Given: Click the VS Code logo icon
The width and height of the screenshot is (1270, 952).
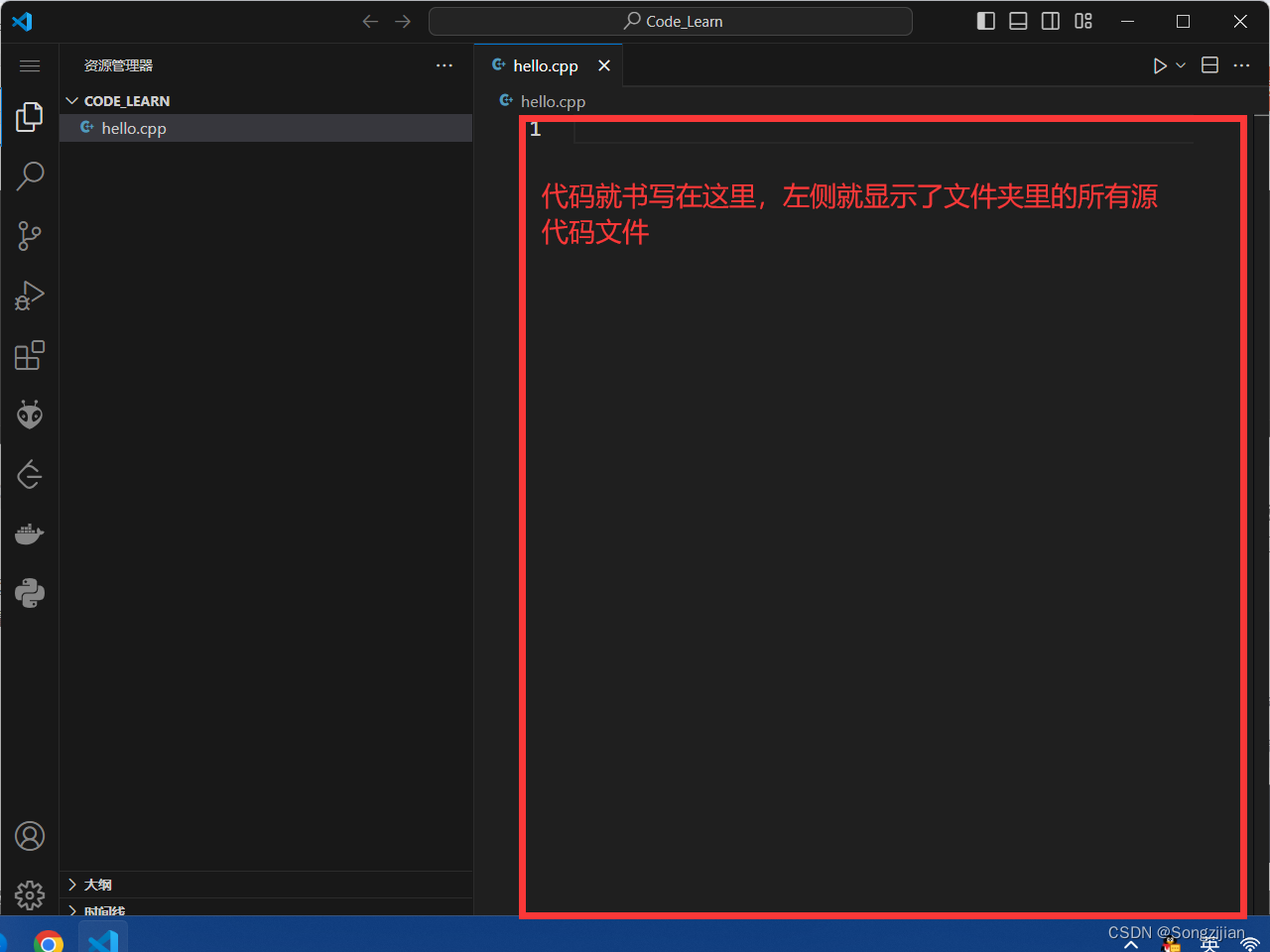Looking at the screenshot, I should [x=22, y=21].
